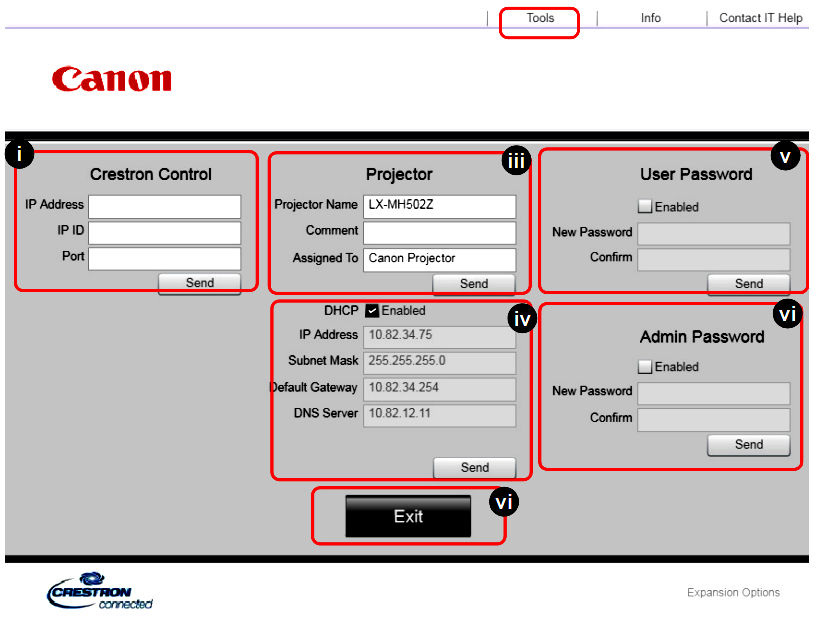Click the Projector Name field showing LX-MH502Z
Image resolution: width=819 pixels, height=625 pixels.
pos(439,206)
